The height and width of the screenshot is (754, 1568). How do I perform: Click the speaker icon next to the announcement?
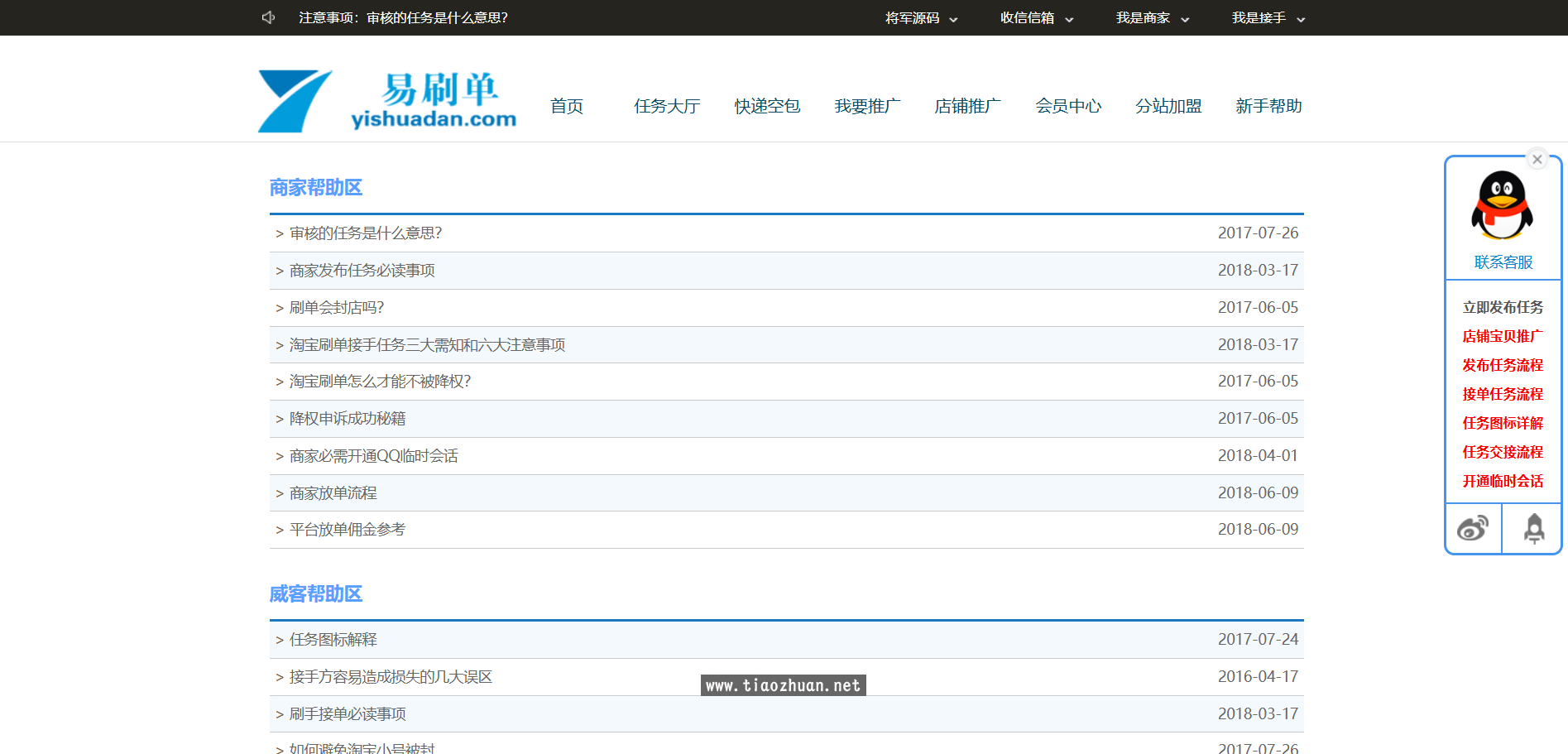tap(266, 17)
